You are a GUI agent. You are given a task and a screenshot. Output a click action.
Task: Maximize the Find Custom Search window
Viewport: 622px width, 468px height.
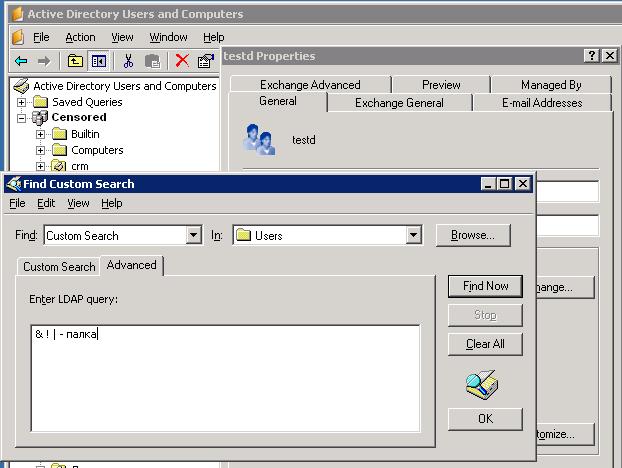pyautogui.click(x=504, y=184)
